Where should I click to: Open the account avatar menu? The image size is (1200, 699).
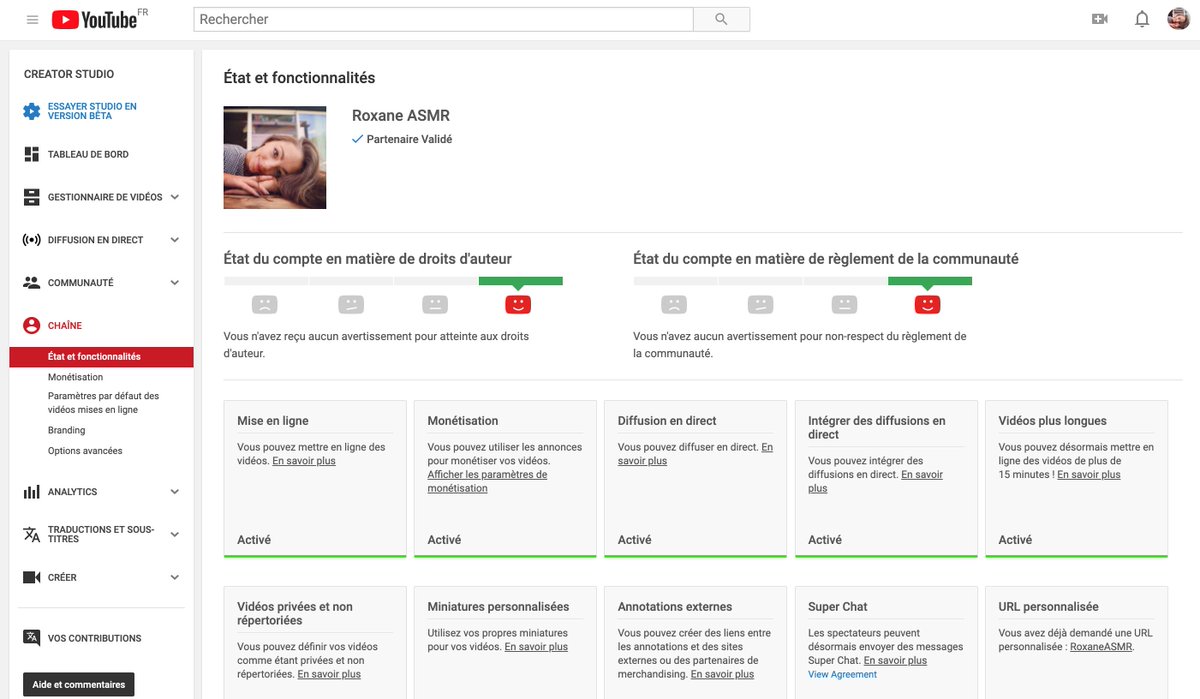(x=1178, y=19)
